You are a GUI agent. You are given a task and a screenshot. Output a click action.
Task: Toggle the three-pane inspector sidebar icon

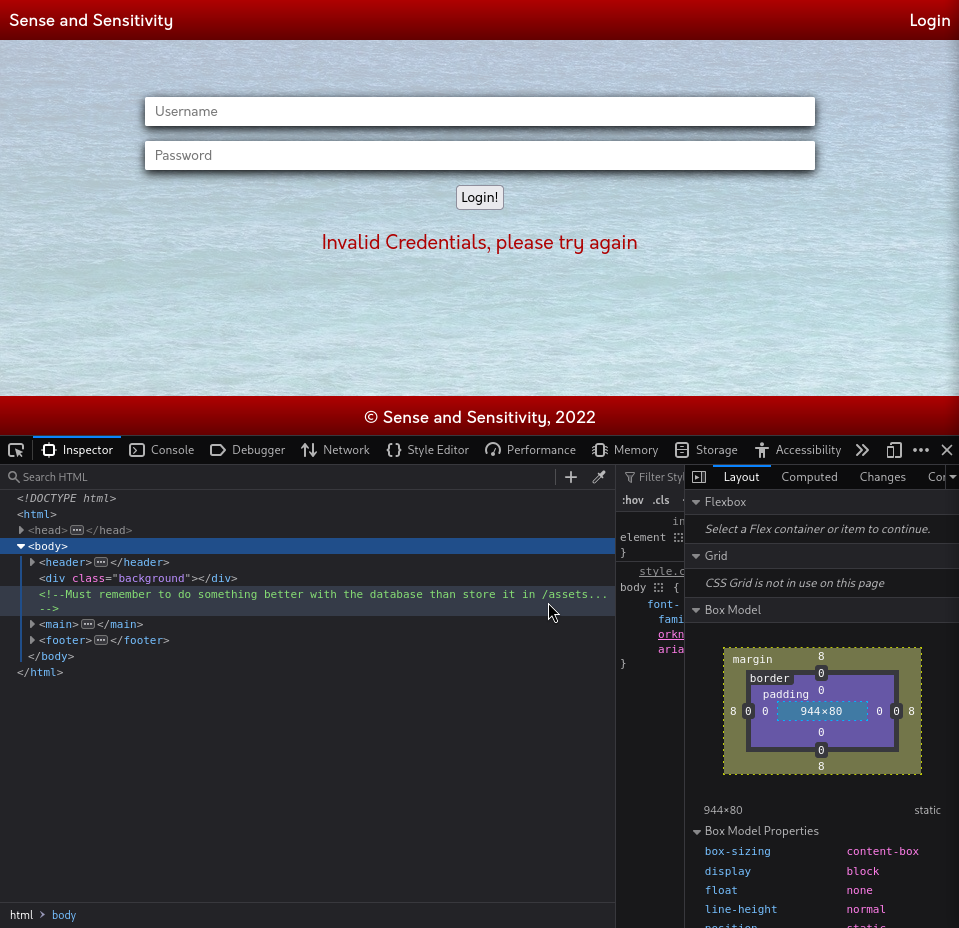tap(699, 477)
